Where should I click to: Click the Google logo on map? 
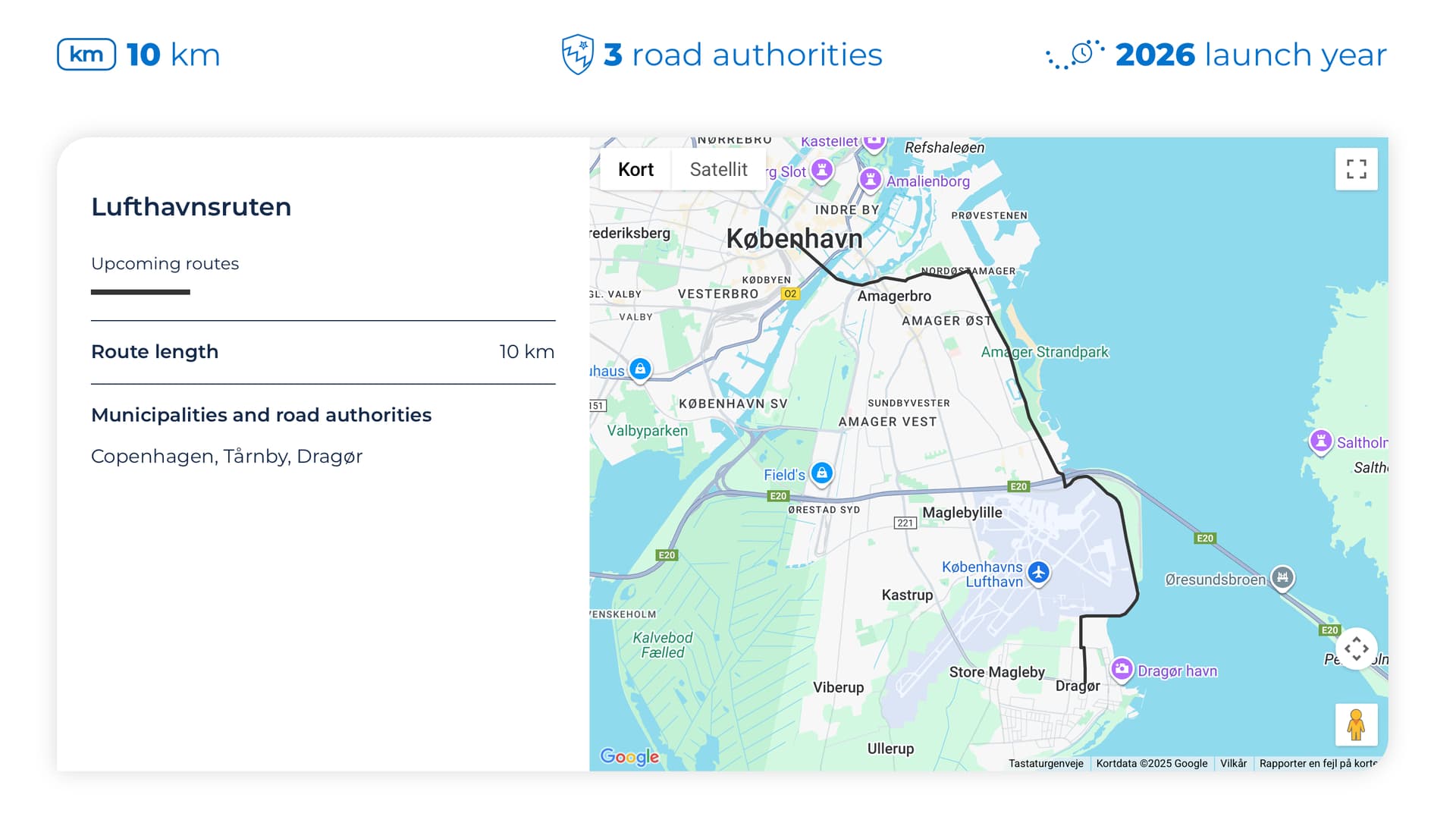coord(629,756)
